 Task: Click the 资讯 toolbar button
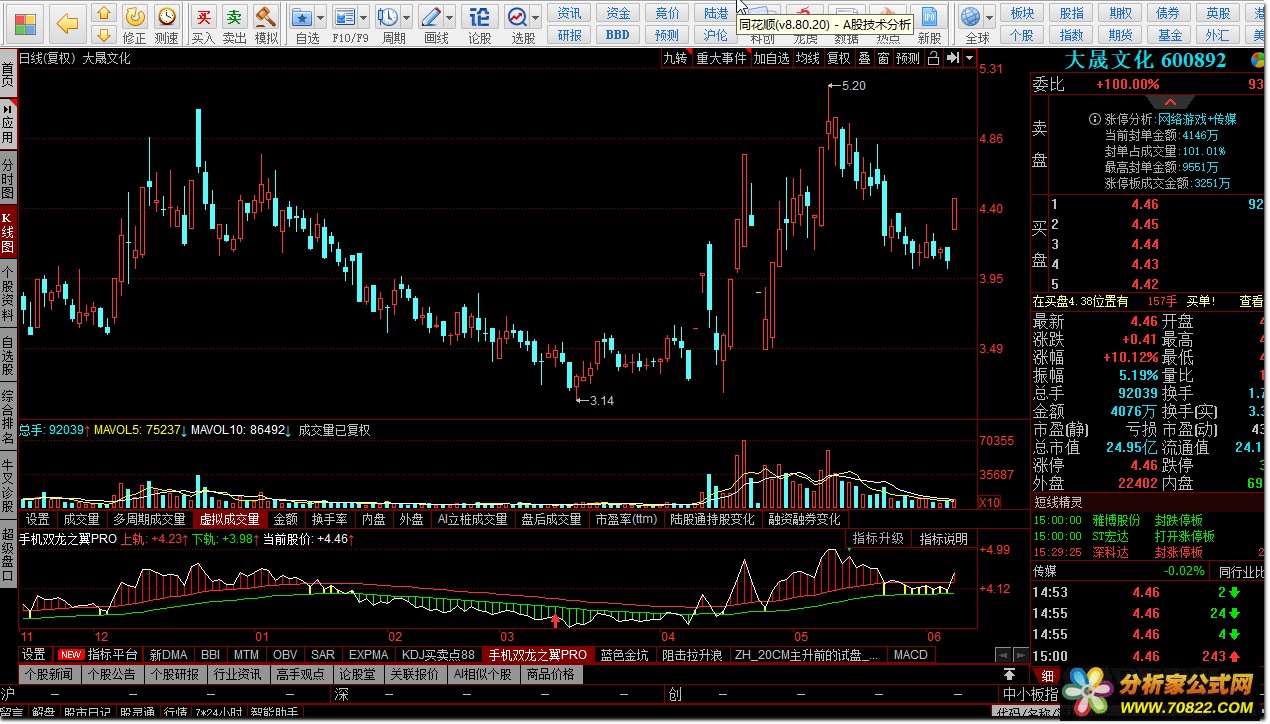(569, 13)
